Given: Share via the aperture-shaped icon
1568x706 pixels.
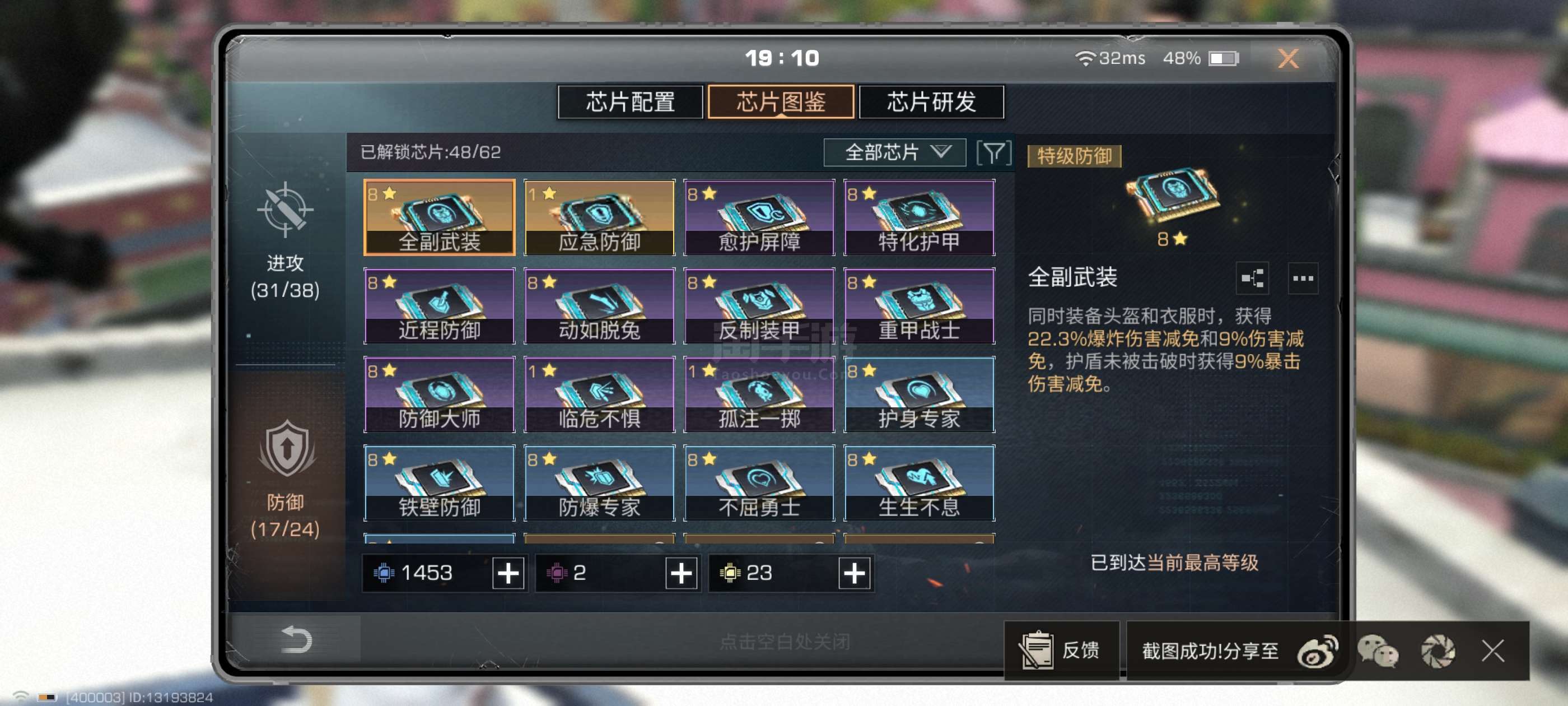Looking at the screenshot, I should [x=1438, y=651].
